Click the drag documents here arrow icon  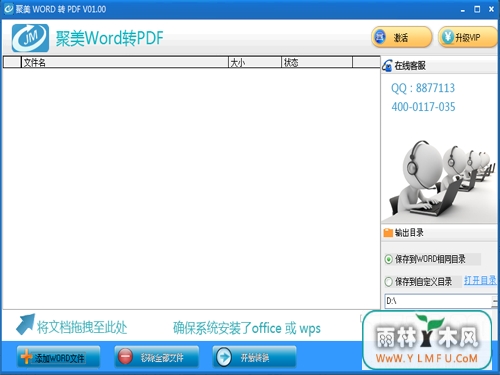point(26,324)
